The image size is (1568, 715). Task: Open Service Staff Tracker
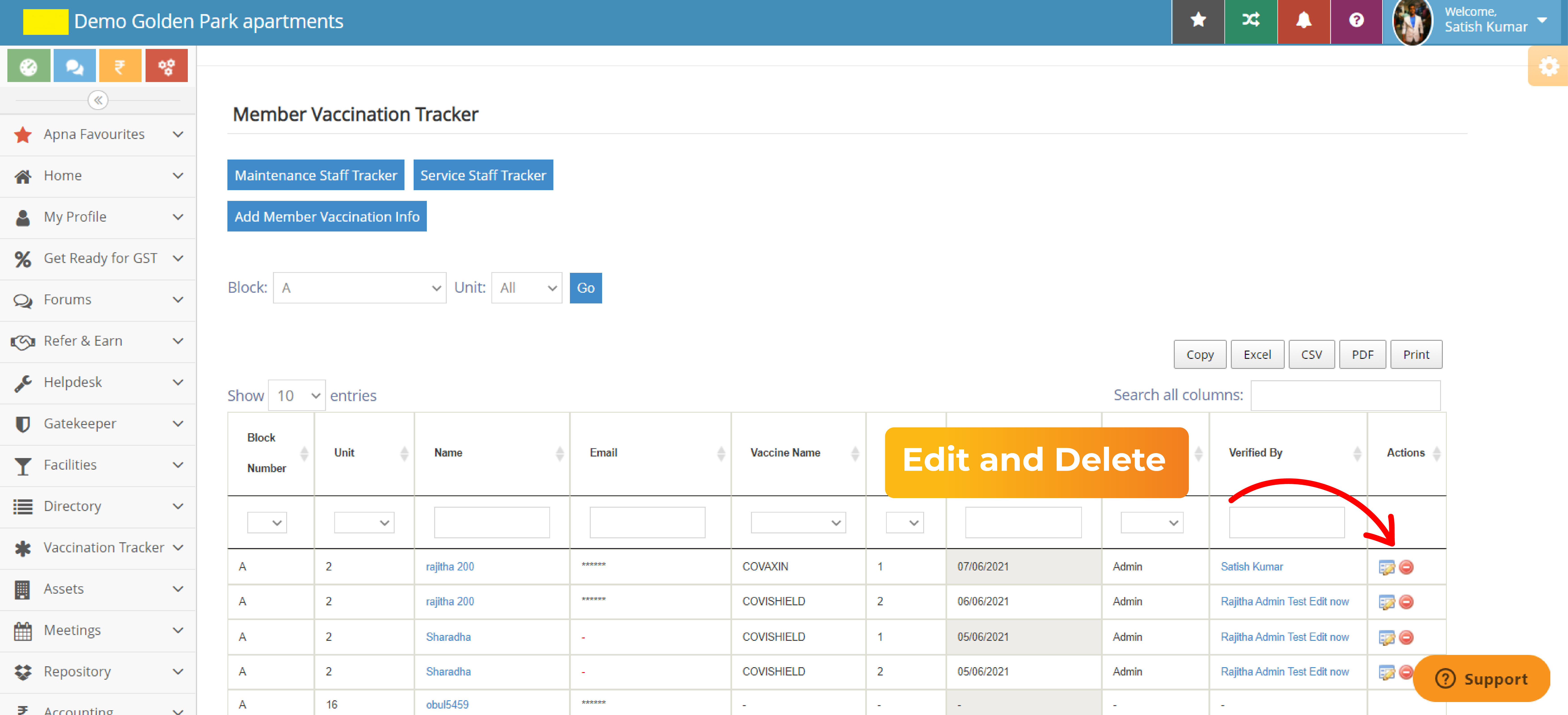click(x=483, y=175)
